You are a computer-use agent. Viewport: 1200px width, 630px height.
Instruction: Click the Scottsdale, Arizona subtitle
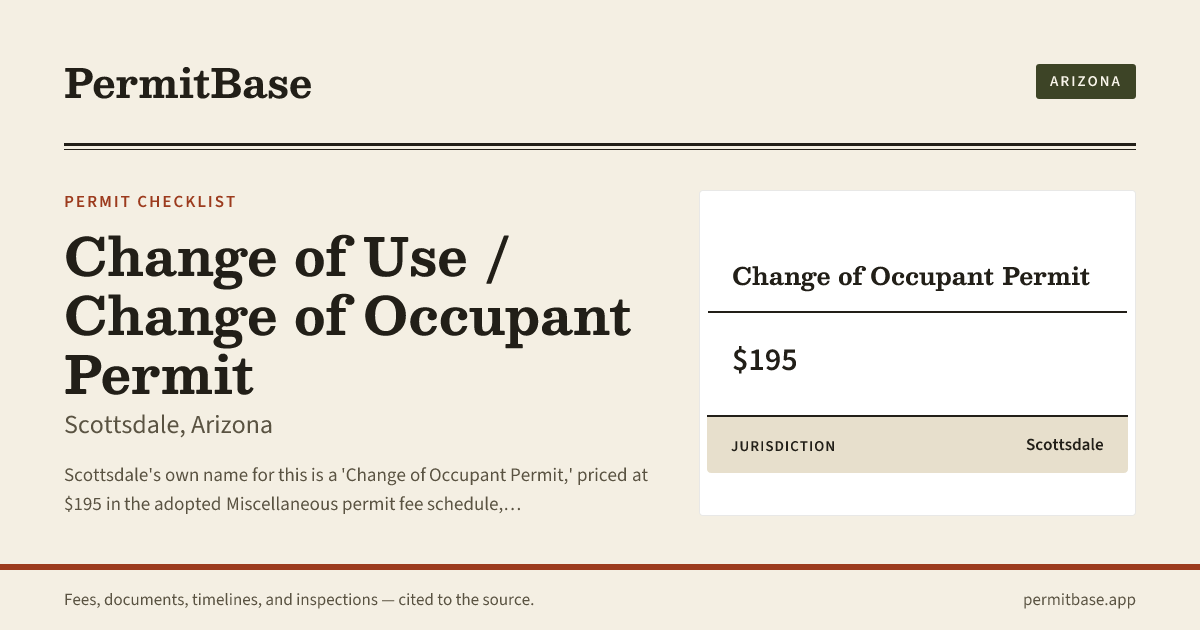click(x=168, y=425)
